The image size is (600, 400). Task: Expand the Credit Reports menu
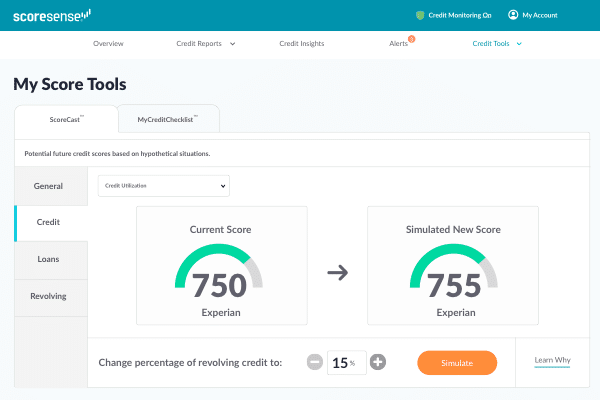tap(205, 44)
